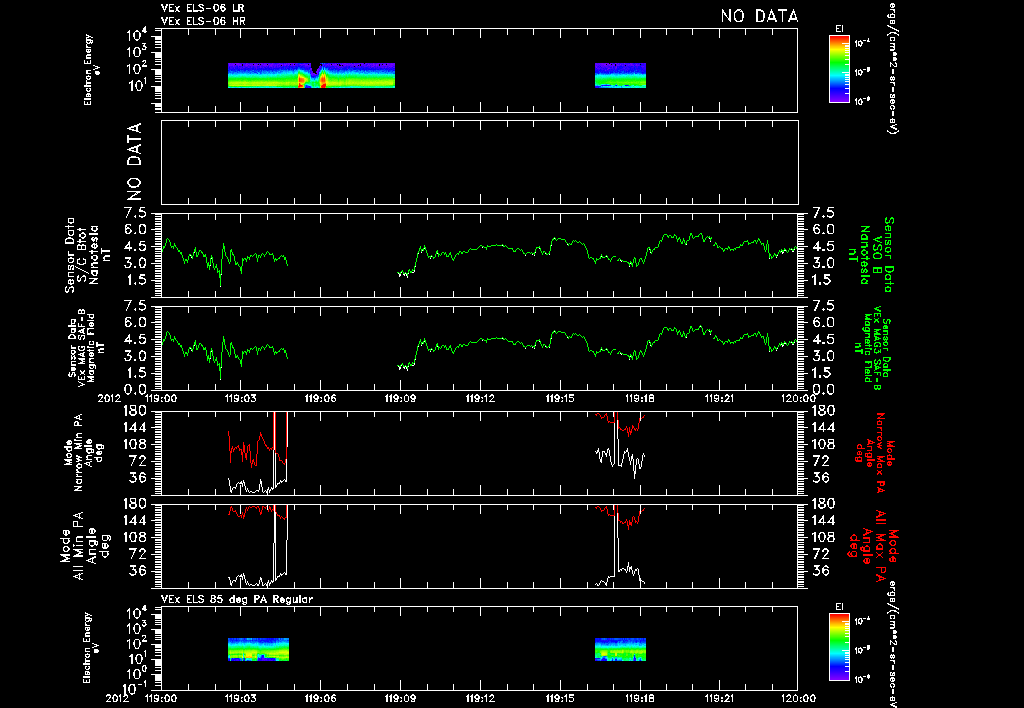Viewport: 1024px width, 708px height.
Task: Click the top panel's rainbow color scale bar
Action: point(839,69)
